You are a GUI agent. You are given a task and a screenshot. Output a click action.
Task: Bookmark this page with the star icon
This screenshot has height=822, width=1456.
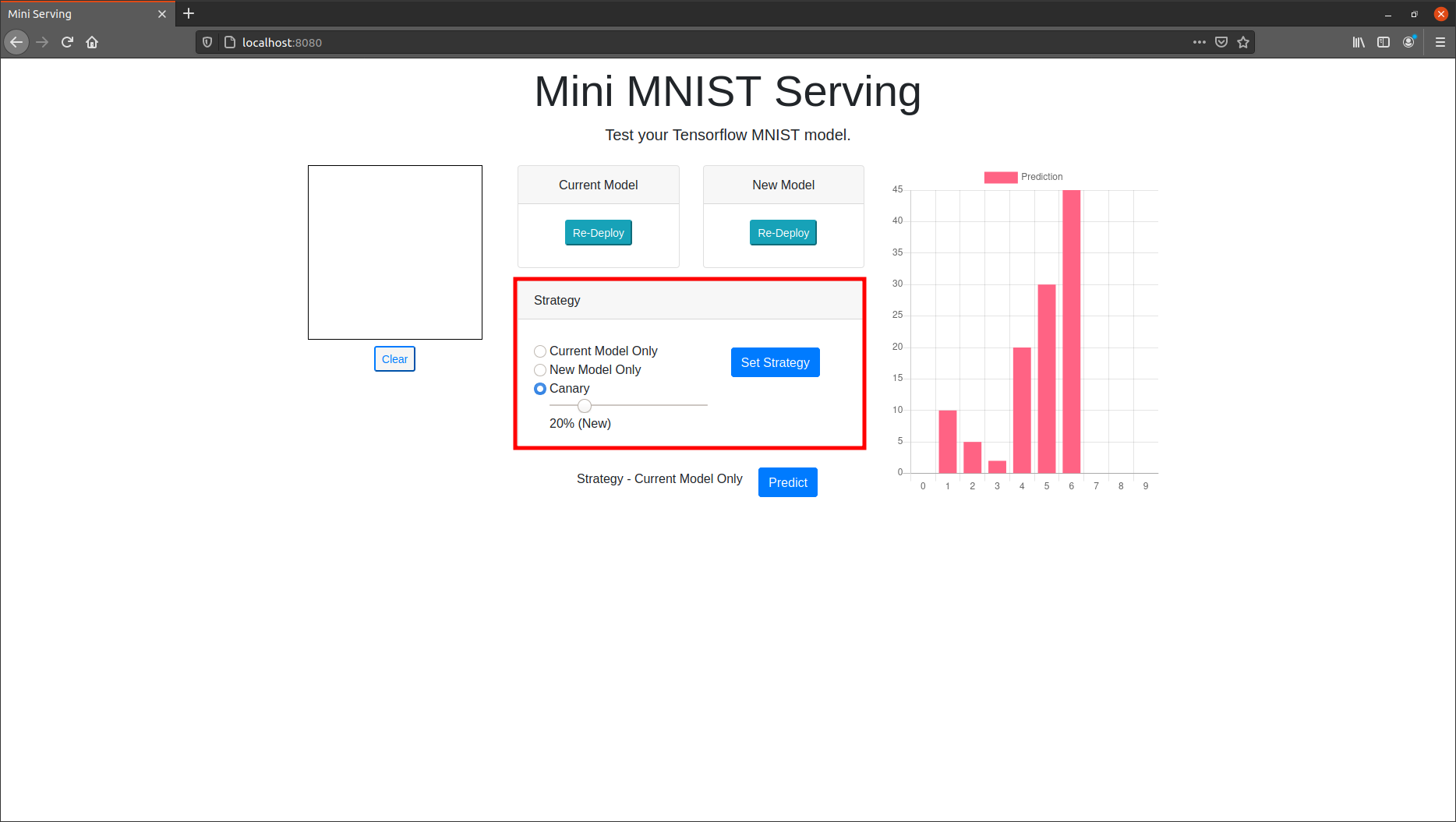(x=1243, y=42)
